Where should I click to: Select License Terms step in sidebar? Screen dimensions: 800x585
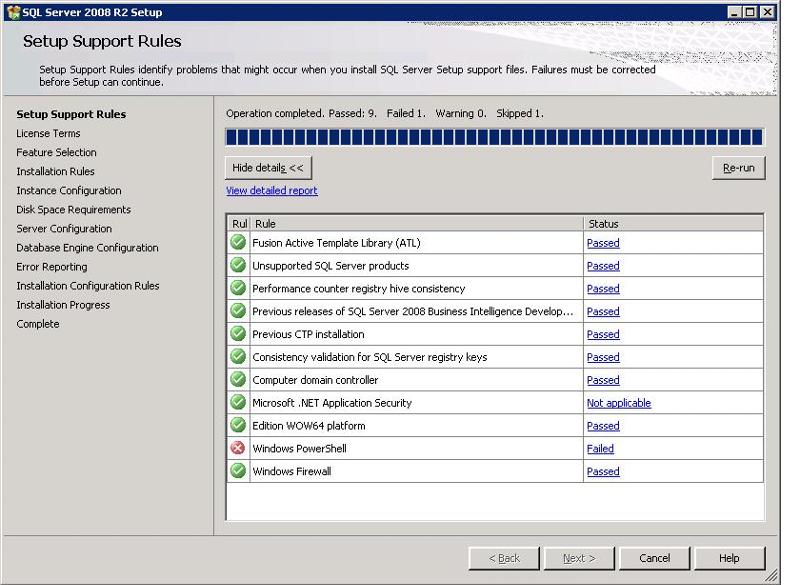click(x=48, y=133)
